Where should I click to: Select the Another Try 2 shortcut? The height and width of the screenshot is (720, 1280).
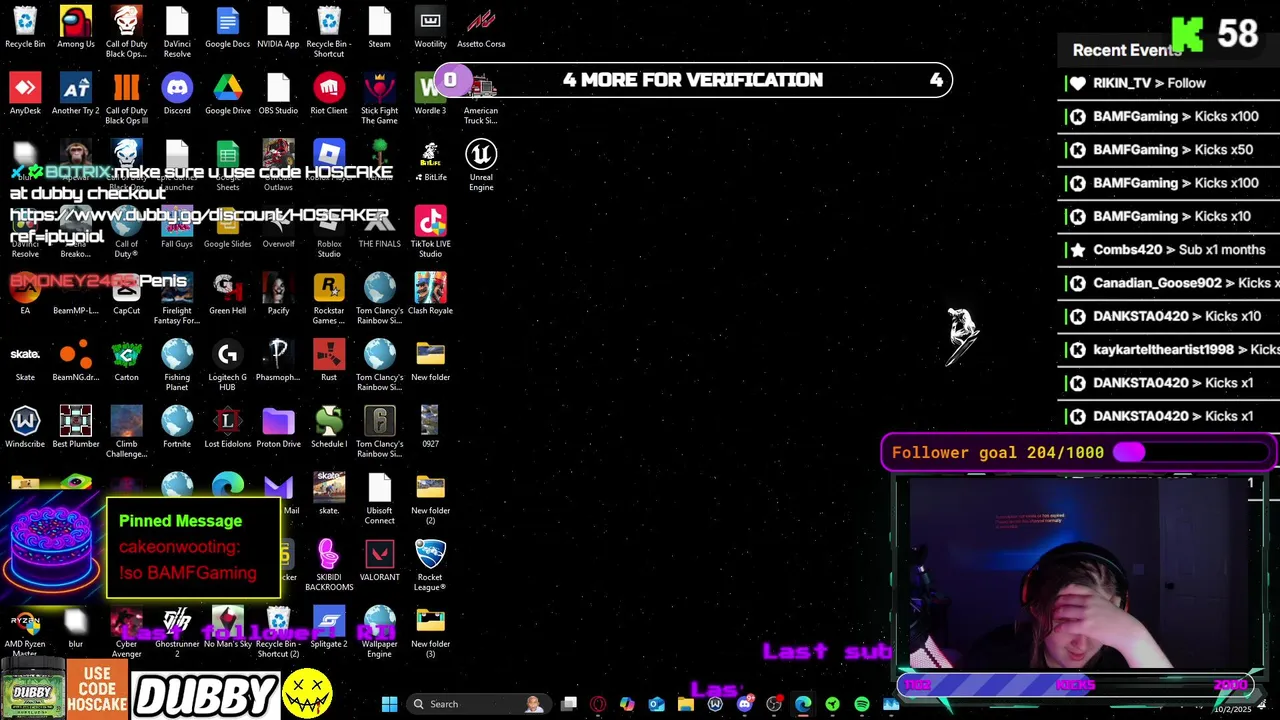click(76, 94)
